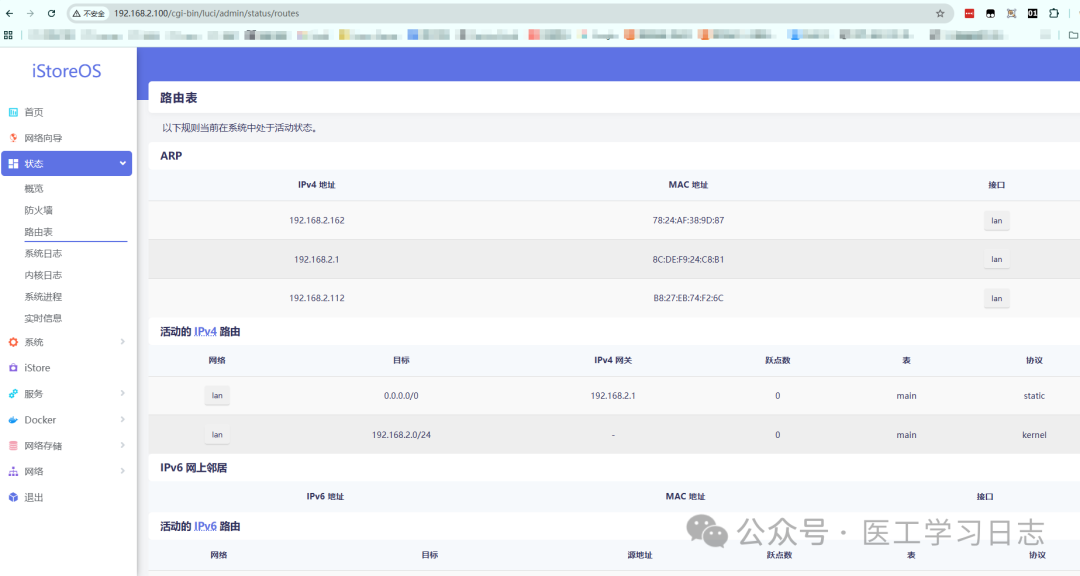Image resolution: width=1080 pixels, height=576 pixels.
Task: Open the 系统日志 system log page
Action: 43,254
